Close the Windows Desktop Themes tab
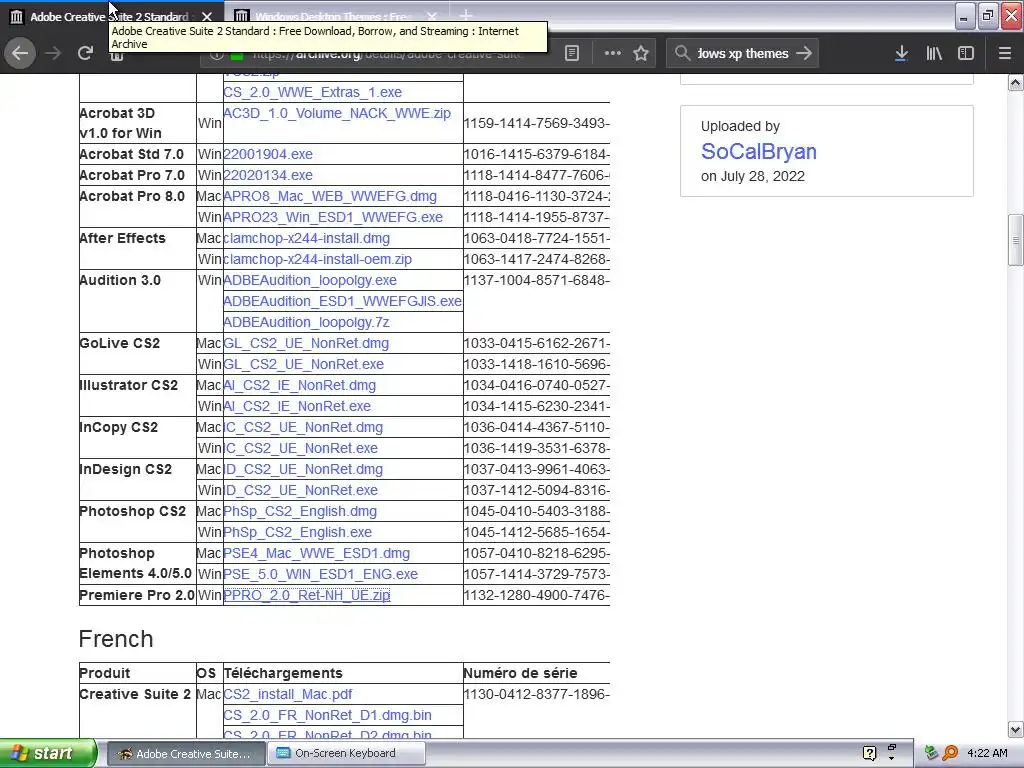Image resolution: width=1024 pixels, height=768 pixels. [x=432, y=16]
